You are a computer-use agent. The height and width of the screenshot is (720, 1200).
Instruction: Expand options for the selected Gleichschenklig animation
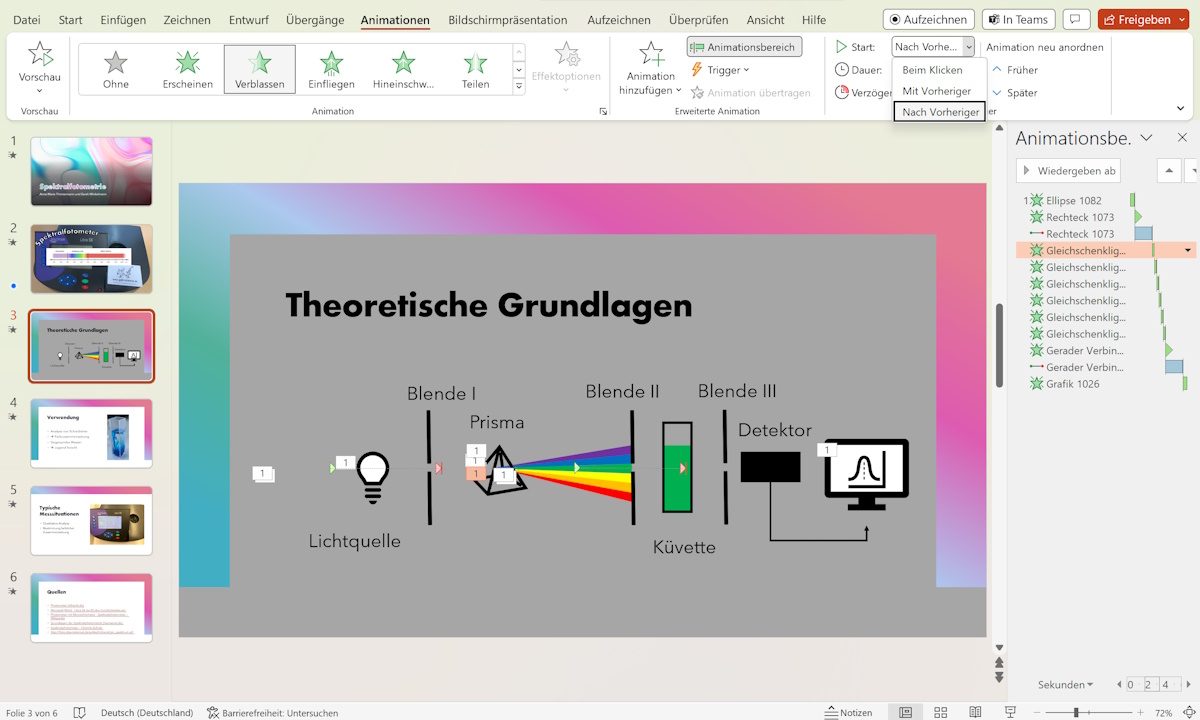(1186, 250)
